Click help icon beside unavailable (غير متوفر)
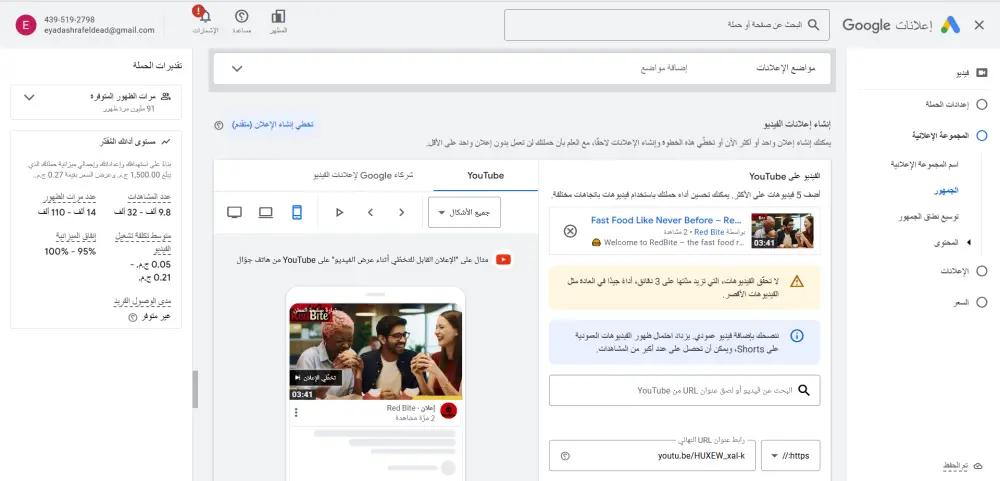The image size is (1000, 481). (133, 317)
